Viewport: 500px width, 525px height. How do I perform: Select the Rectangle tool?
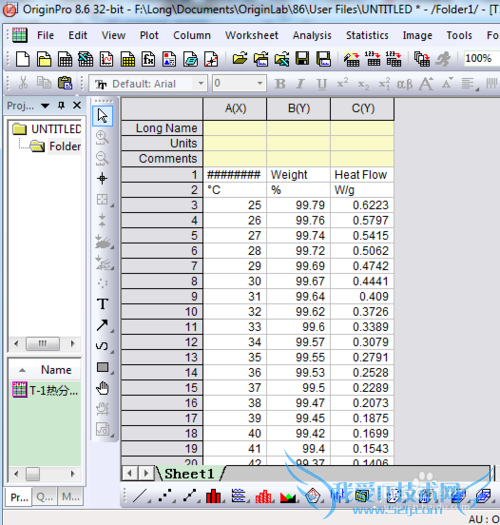coord(102,367)
